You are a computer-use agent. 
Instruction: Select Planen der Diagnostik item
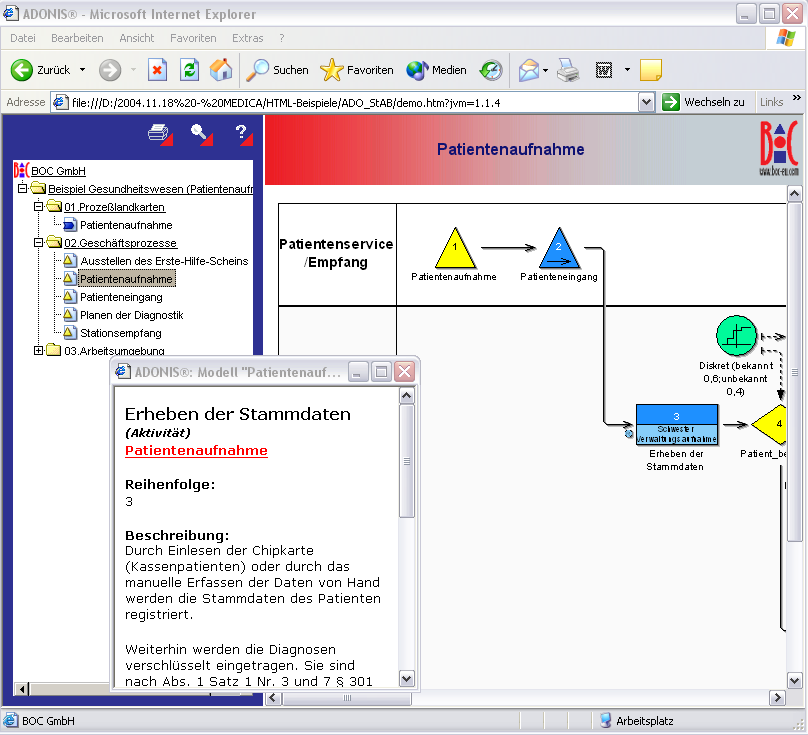pyautogui.click(x=131, y=315)
